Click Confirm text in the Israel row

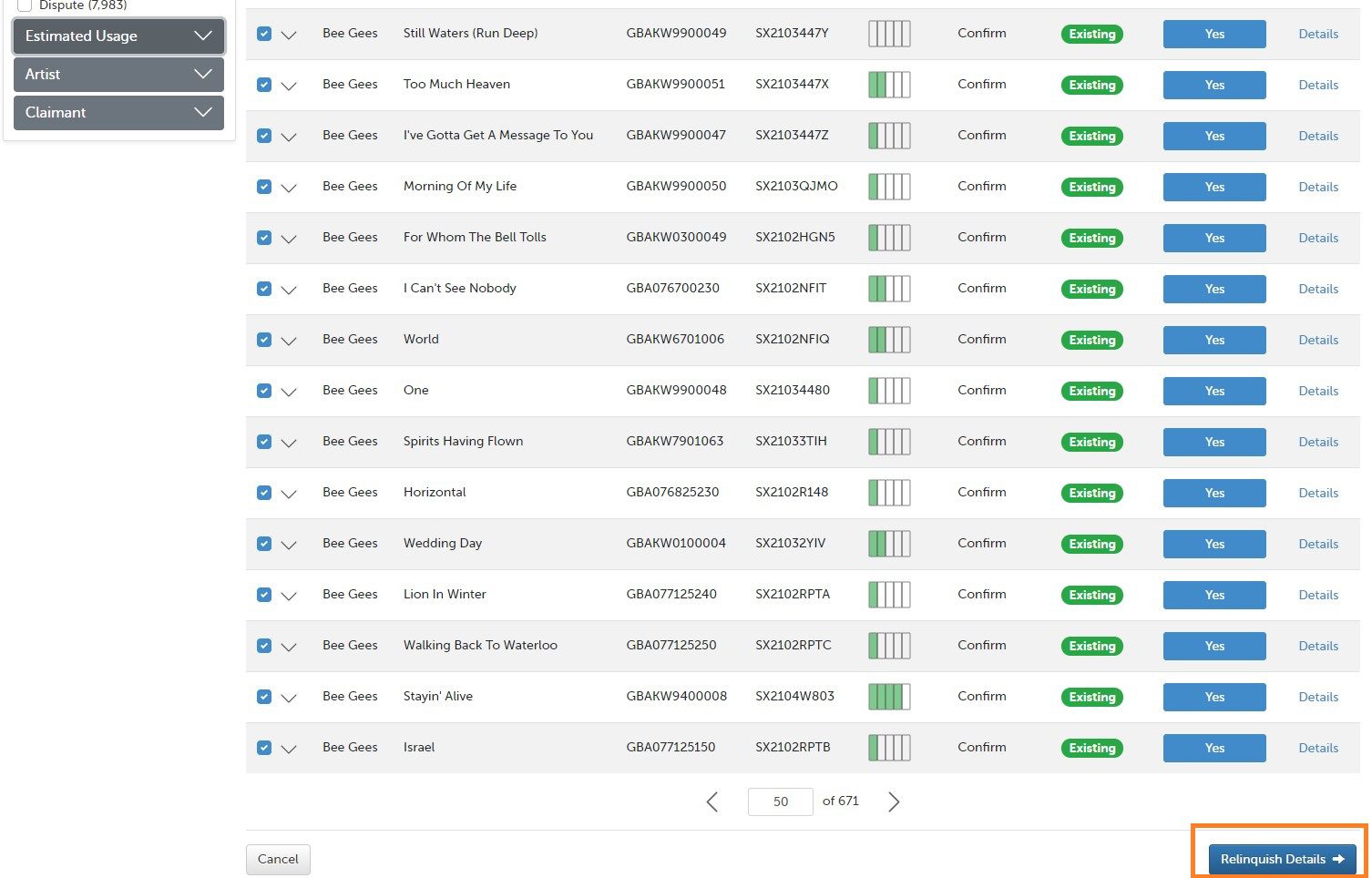click(982, 747)
